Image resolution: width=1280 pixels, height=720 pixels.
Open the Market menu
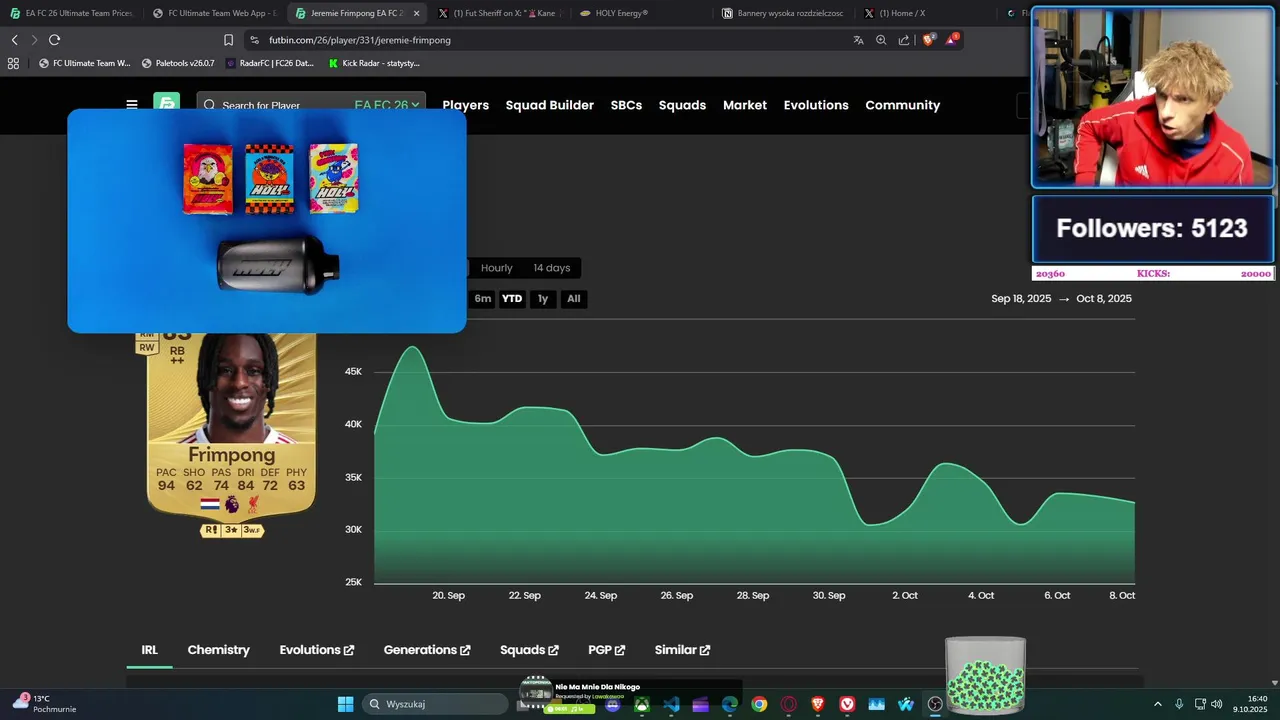click(x=745, y=105)
